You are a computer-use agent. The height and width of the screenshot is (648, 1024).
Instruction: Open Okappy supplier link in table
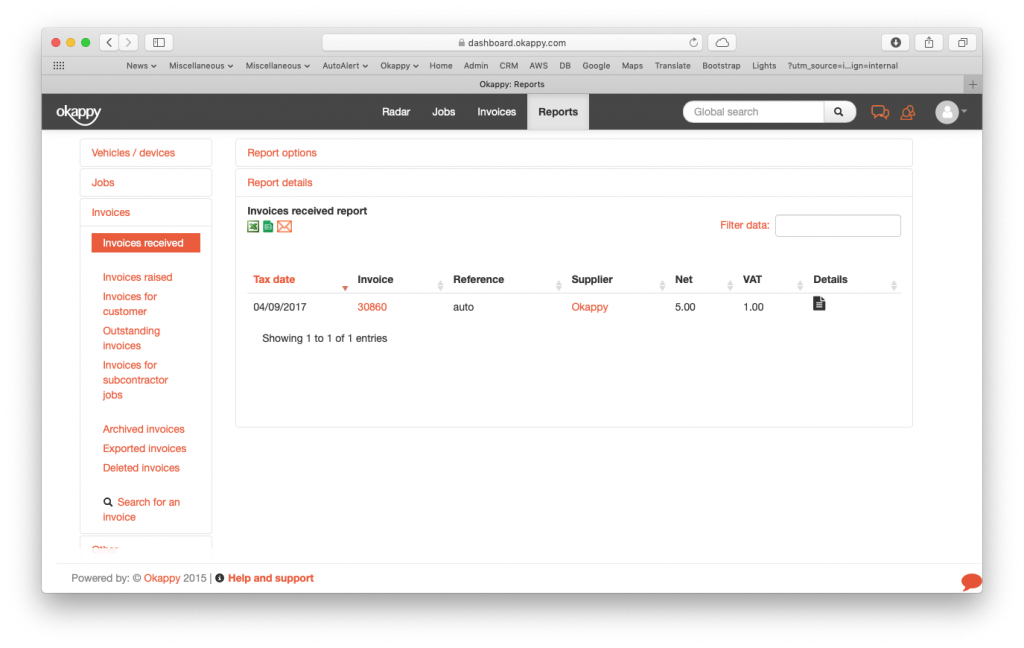[590, 307]
